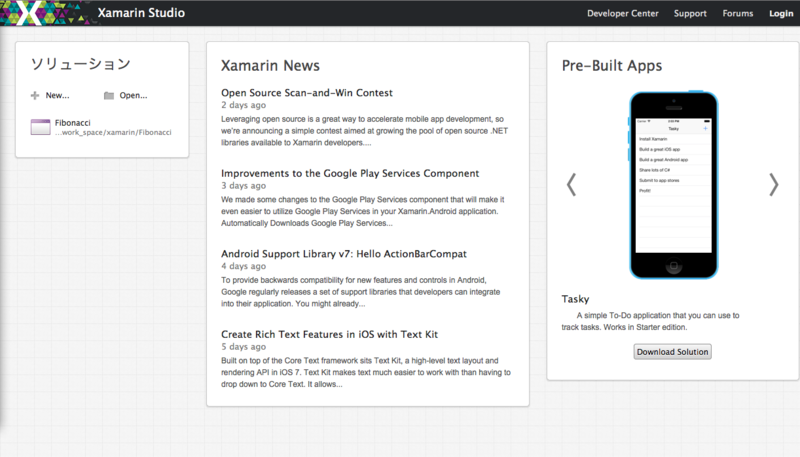Click the Scan-and-Win Contest summary paragraph
This screenshot has height=457, width=800.
click(x=364, y=131)
